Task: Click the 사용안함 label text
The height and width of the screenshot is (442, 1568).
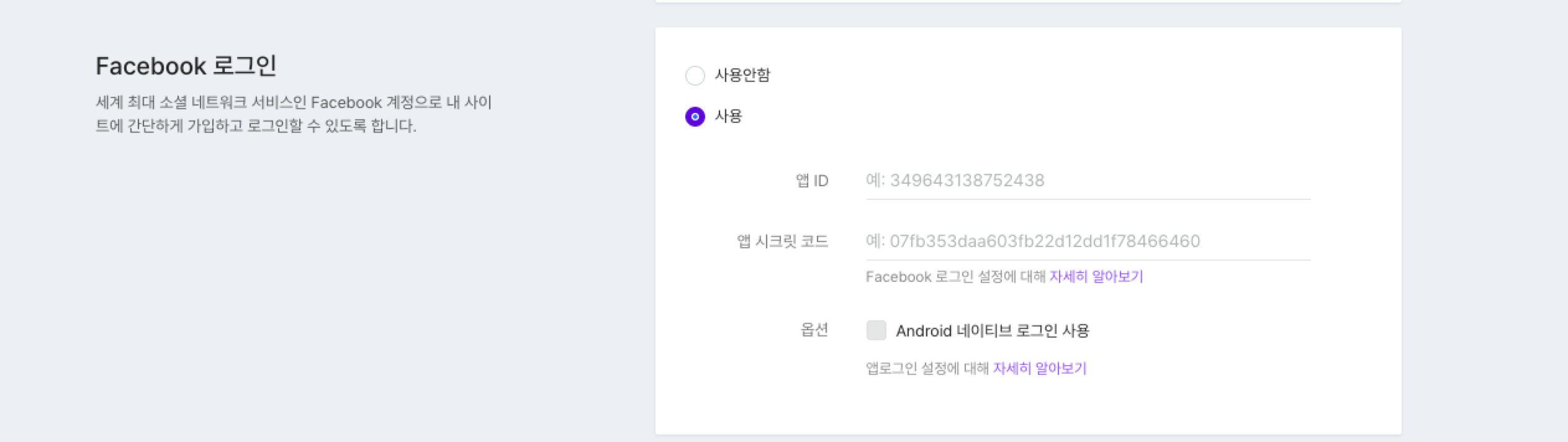Action: [742, 75]
